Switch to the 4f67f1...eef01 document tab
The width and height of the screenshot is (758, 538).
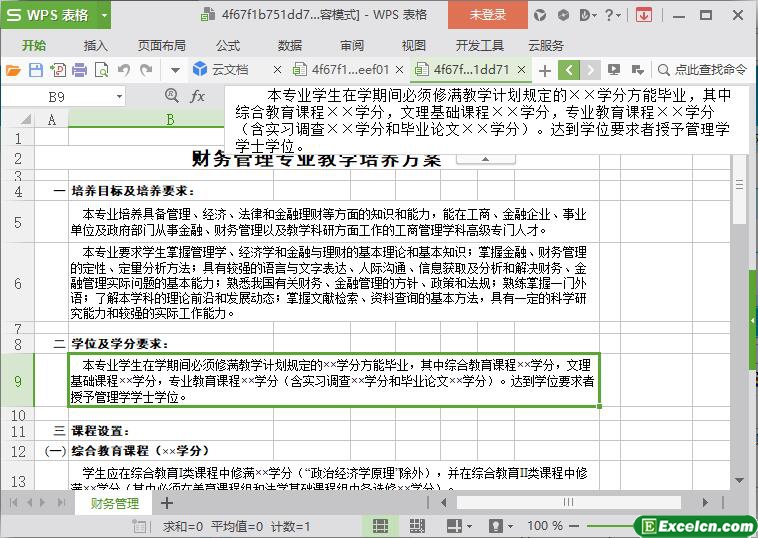[341, 70]
